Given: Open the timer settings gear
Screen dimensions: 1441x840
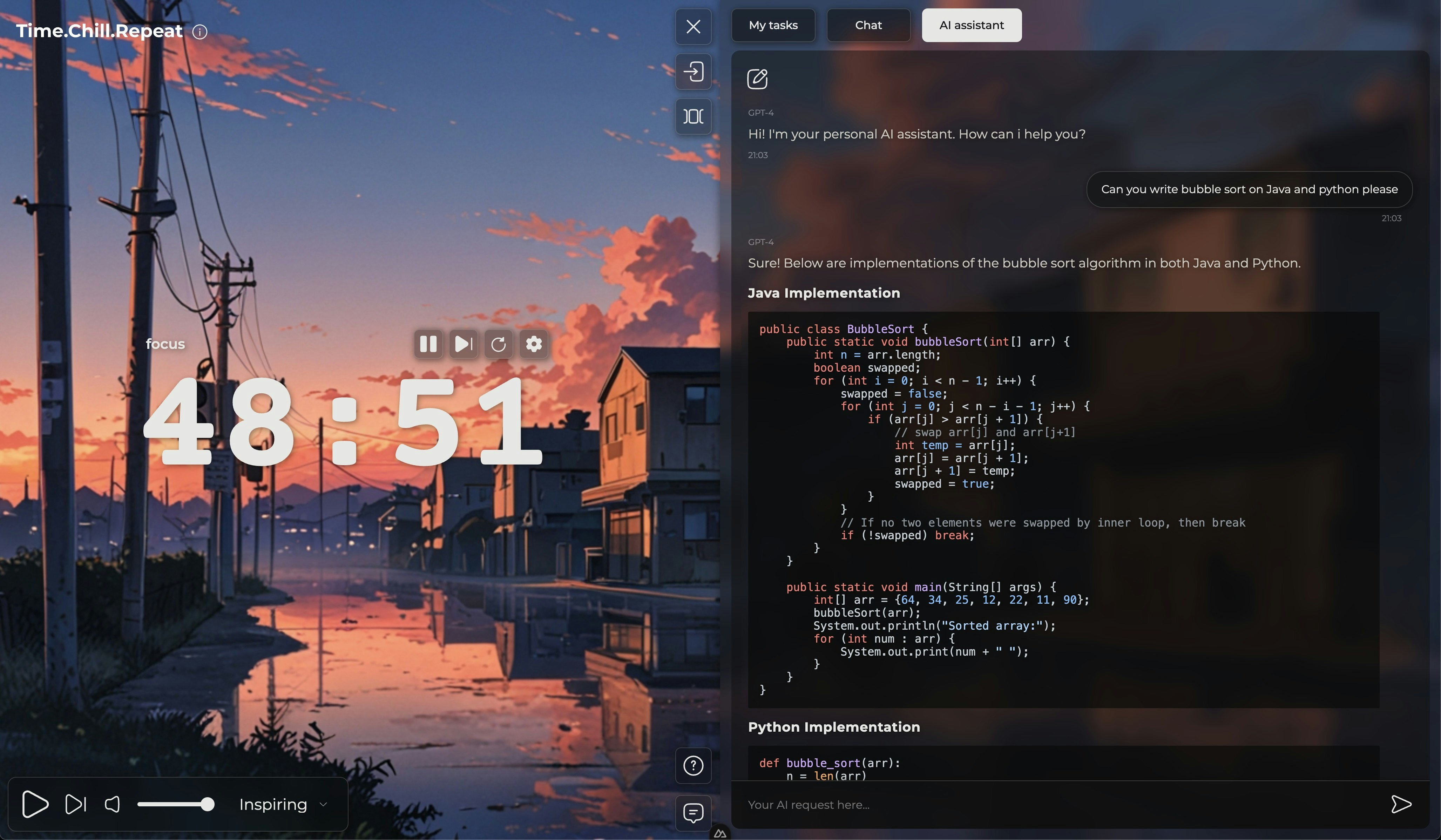Looking at the screenshot, I should tap(534, 344).
